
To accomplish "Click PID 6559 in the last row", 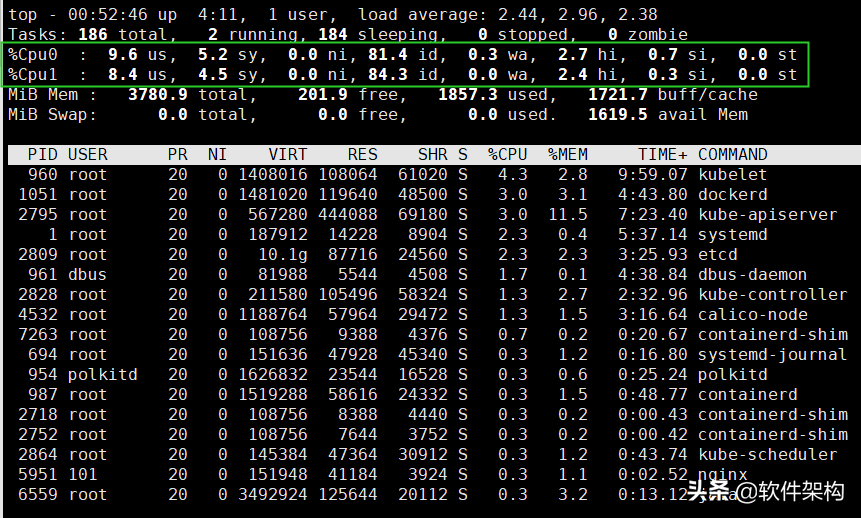I will point(37,494).
